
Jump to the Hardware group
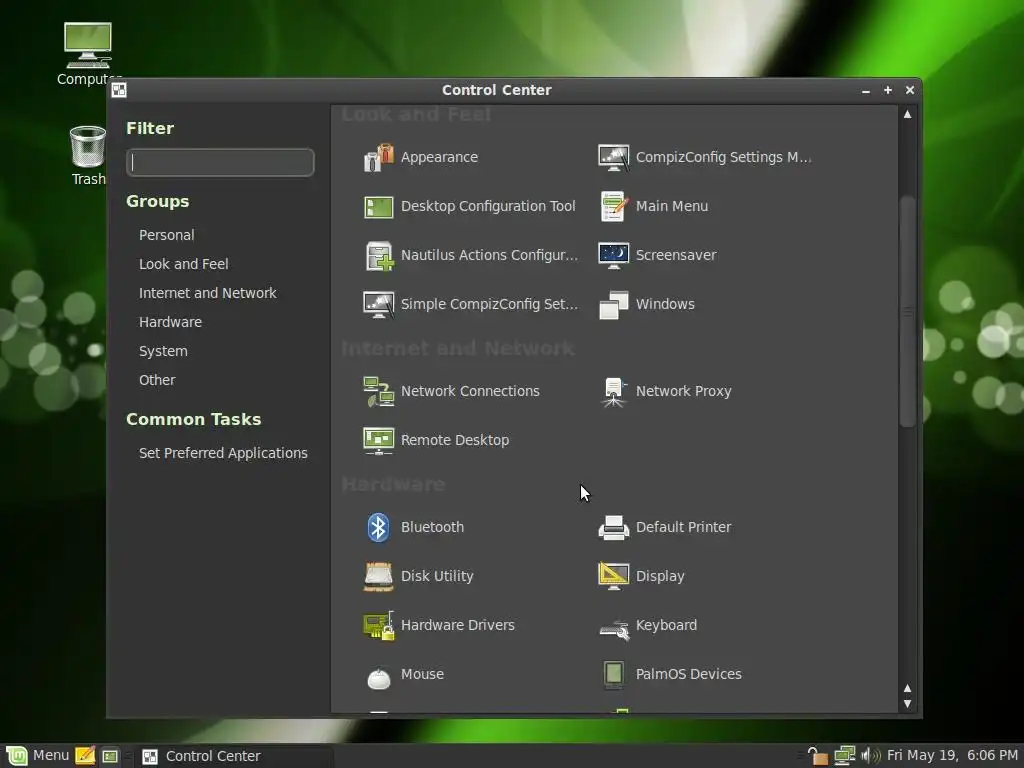point(170,322)
